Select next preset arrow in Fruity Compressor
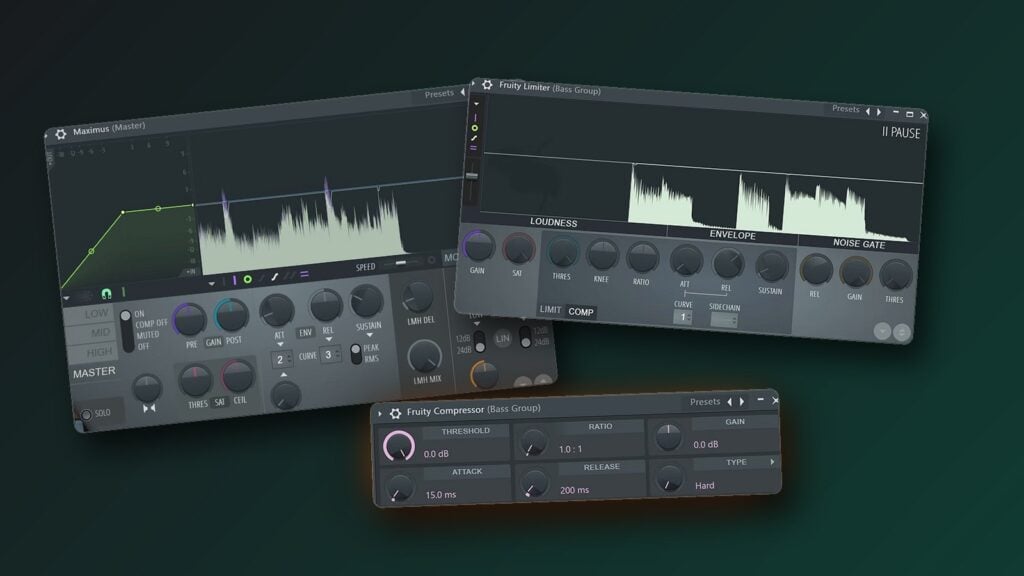The height and width of the screenshot is (576, 1024). 741,402
